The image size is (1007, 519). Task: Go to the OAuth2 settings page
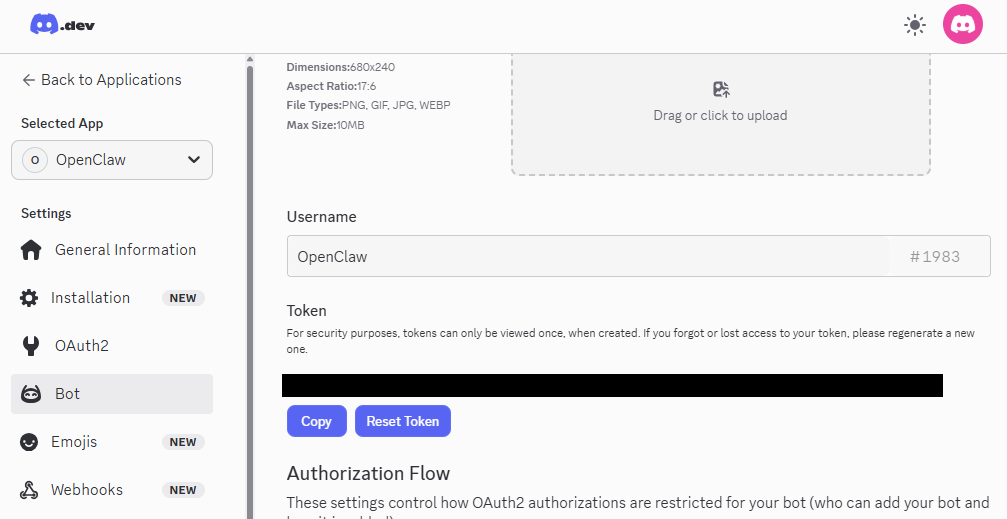pos(82,346)
